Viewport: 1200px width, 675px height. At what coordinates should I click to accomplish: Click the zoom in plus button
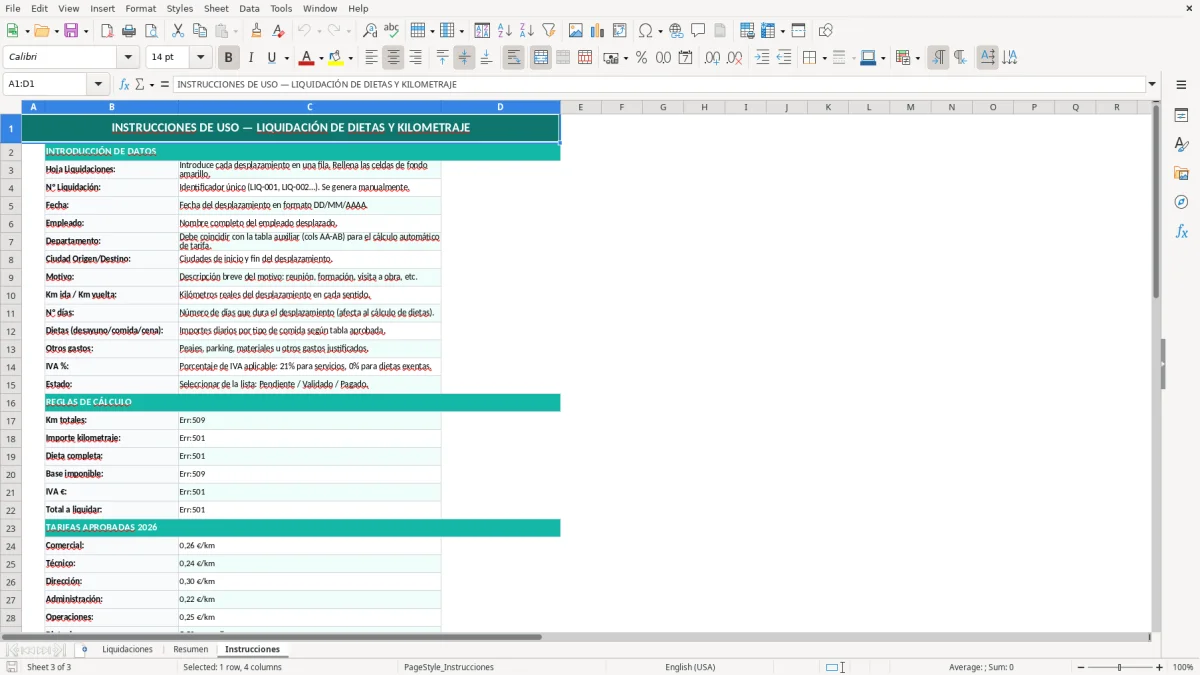coord(1159,667)
